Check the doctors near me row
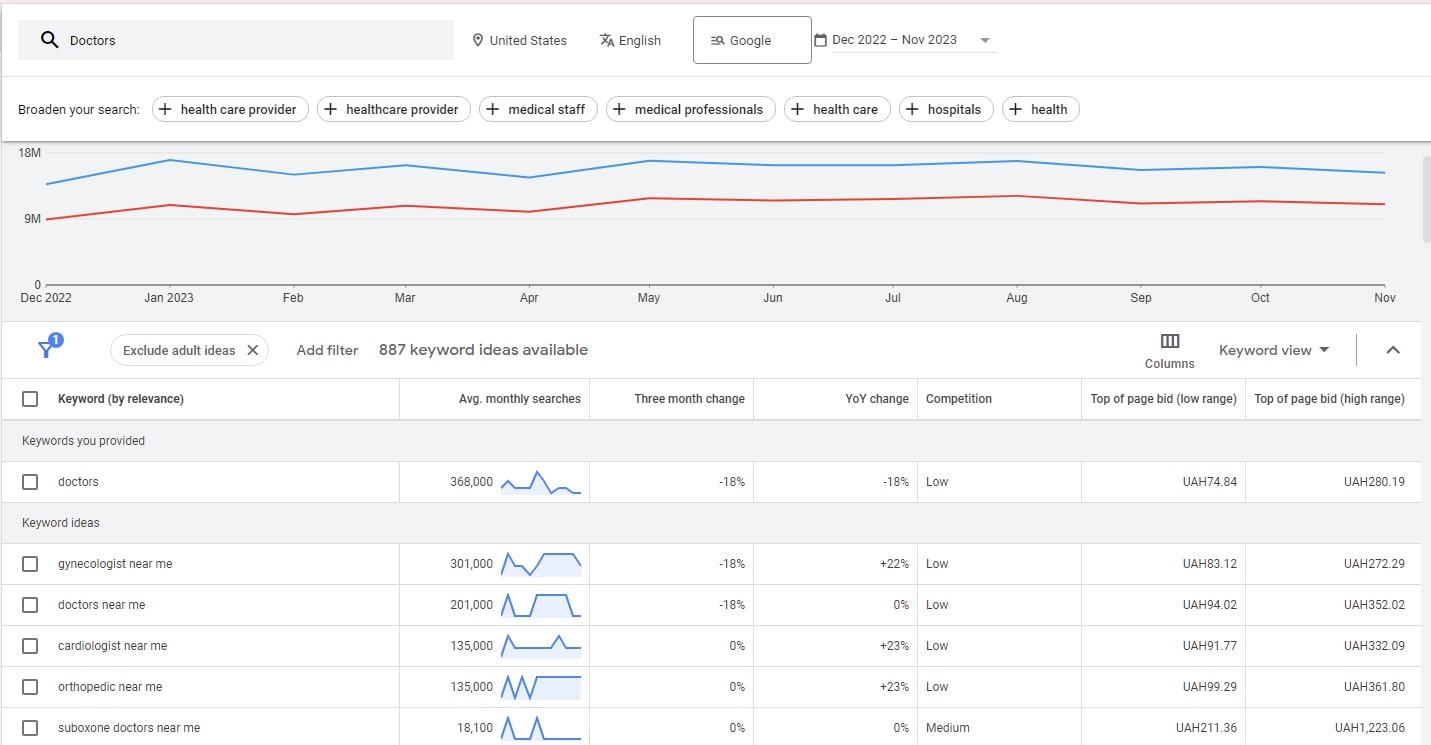Screen dimensions: 1431x745 click(30, 605)
